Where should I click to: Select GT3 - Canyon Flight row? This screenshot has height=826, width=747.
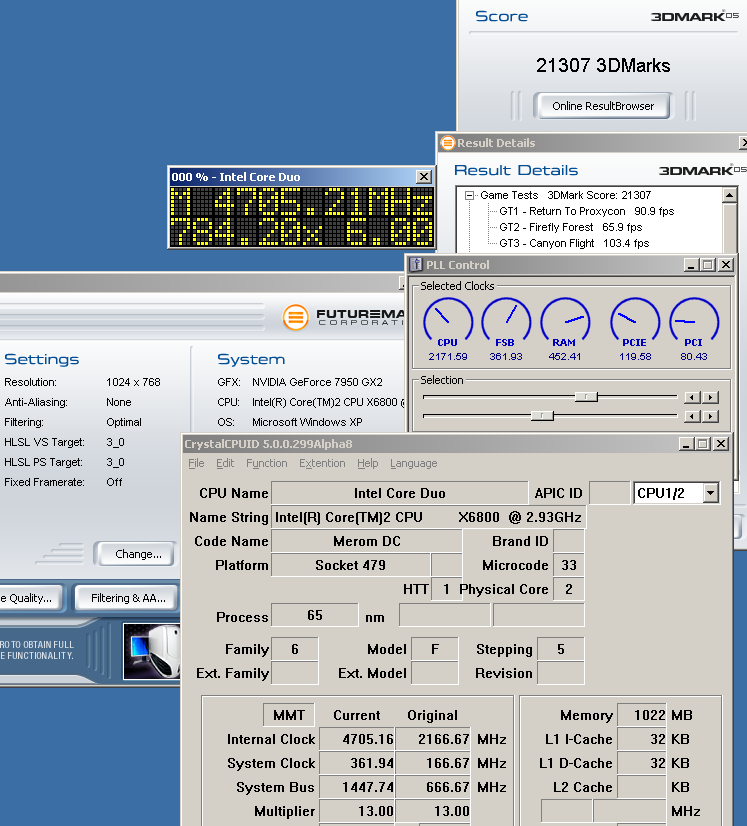[574, 243]
